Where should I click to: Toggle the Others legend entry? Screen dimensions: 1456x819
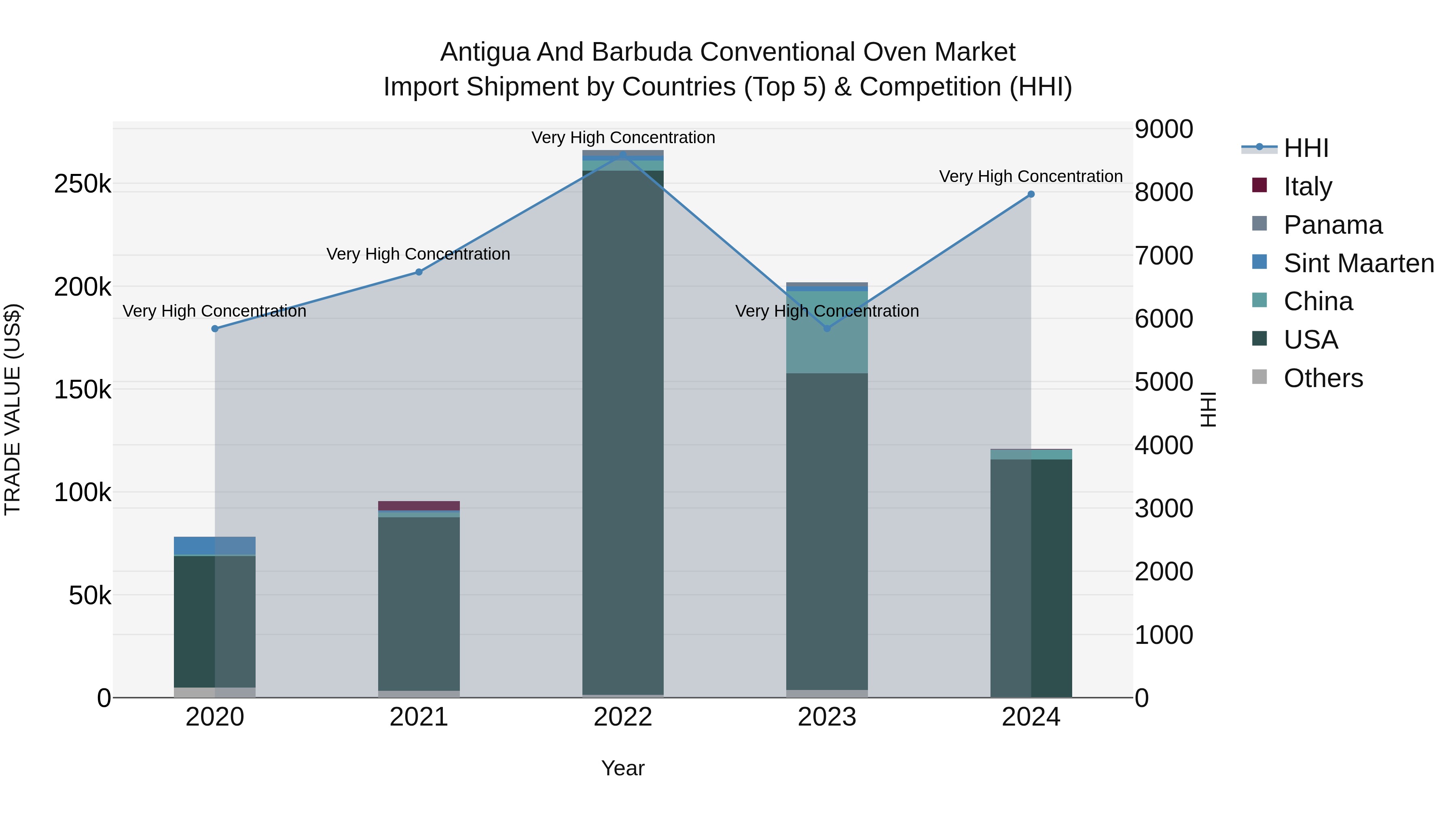point(1307,378)
